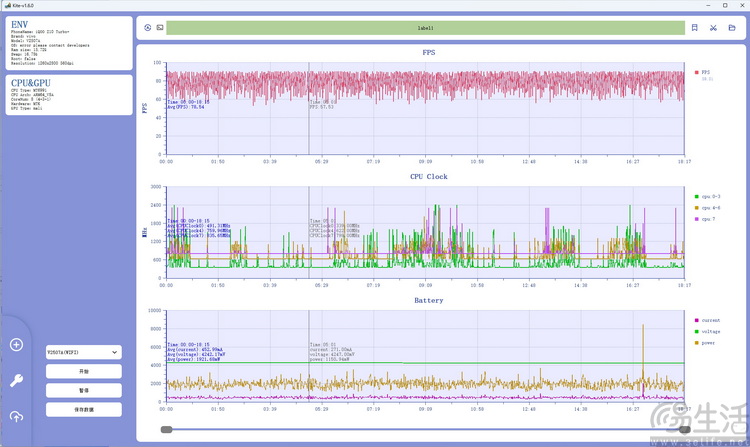Click the Kite-v1.6.0 window title text

pyautogui.click(x=23, y=5)
